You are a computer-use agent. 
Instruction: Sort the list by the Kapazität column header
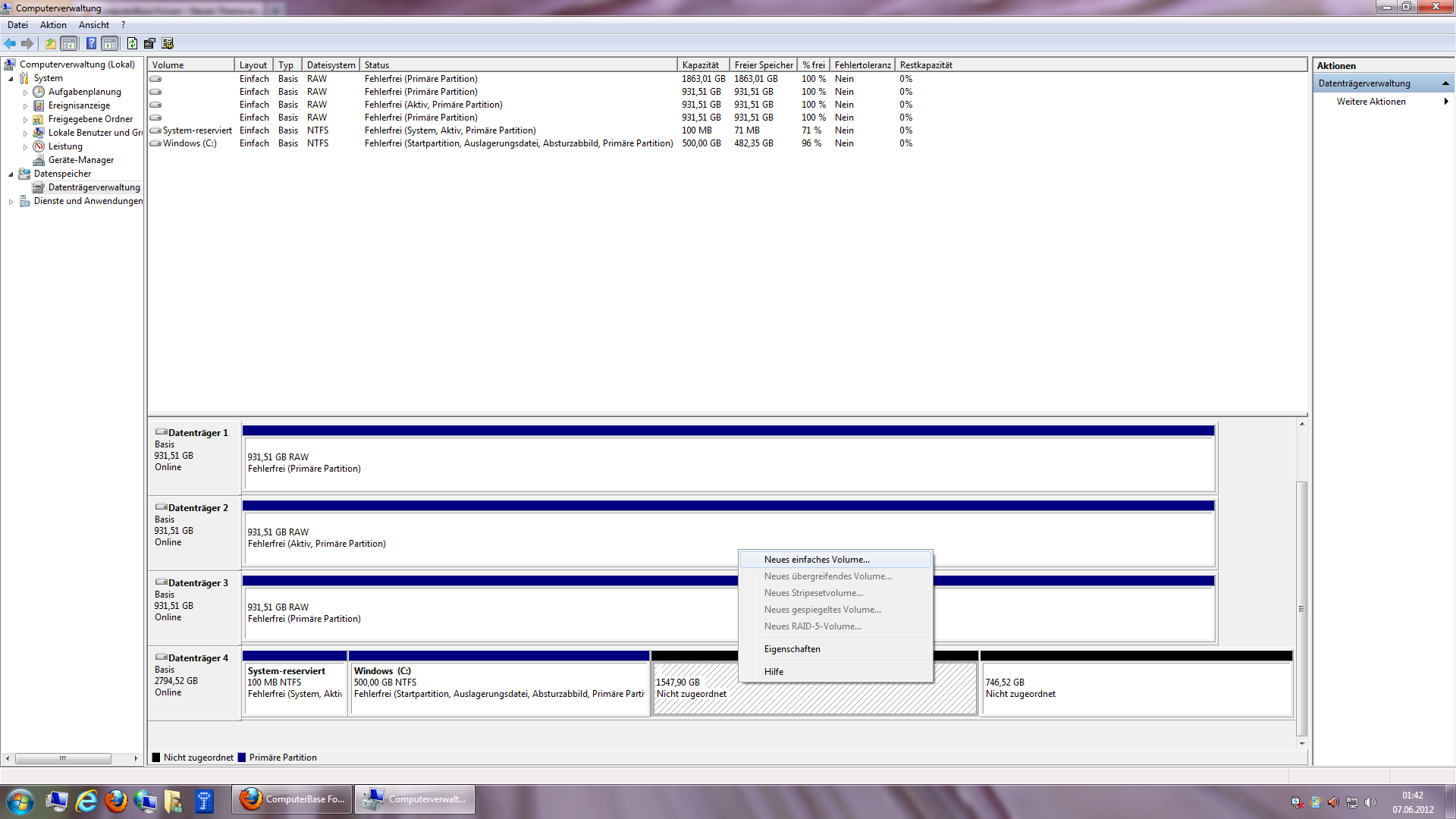701,65
